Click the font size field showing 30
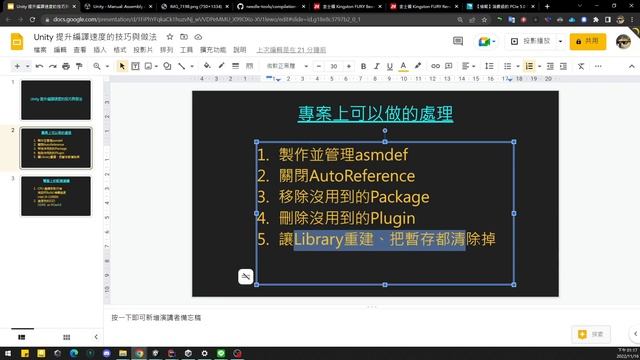640x360 pixels. (x=334, y=66)
